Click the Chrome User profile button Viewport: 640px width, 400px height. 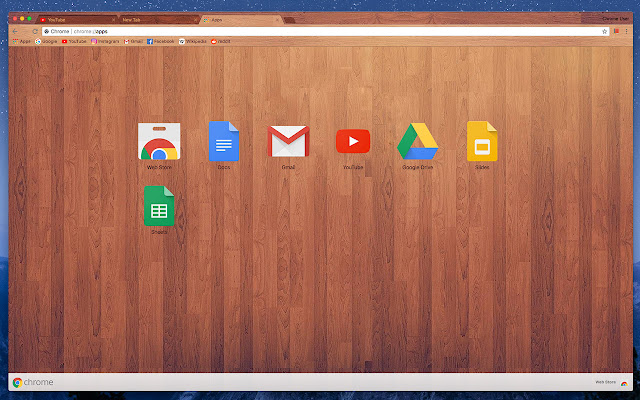coord(616,19)
